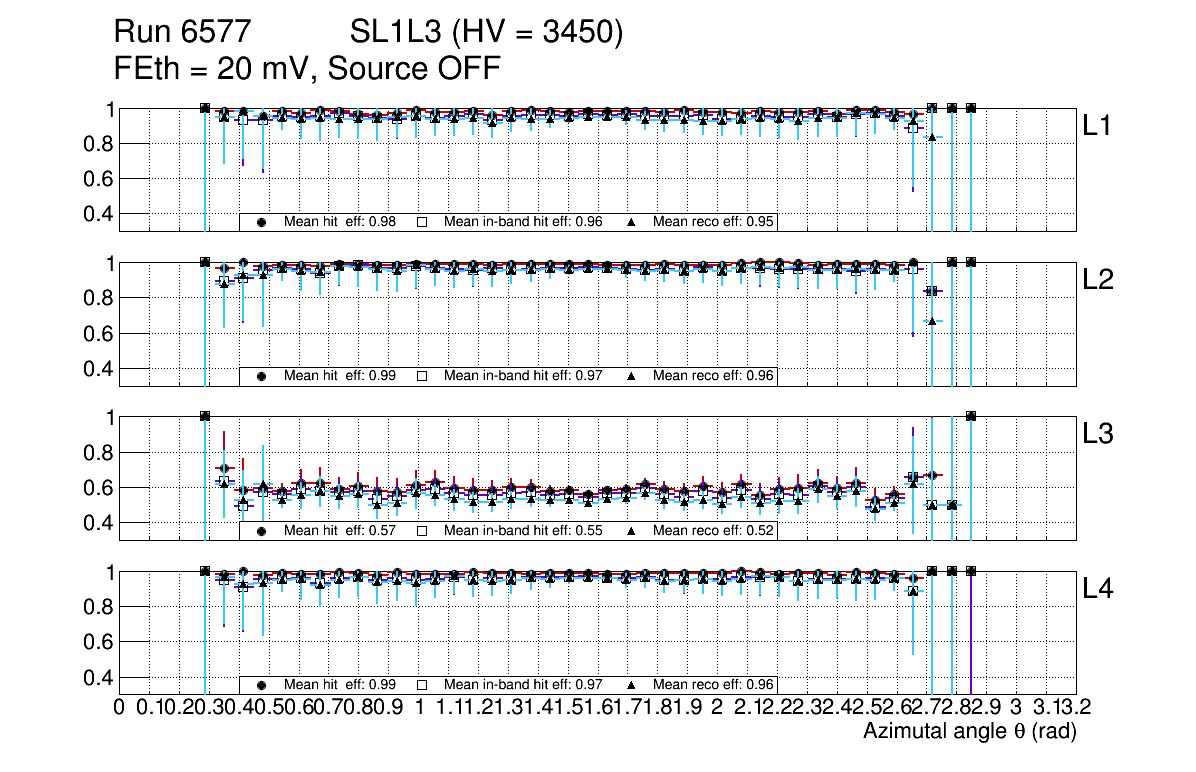Click the open square legend marker in L1 panel
1196x772 pixels.
(x=422, y=222)
